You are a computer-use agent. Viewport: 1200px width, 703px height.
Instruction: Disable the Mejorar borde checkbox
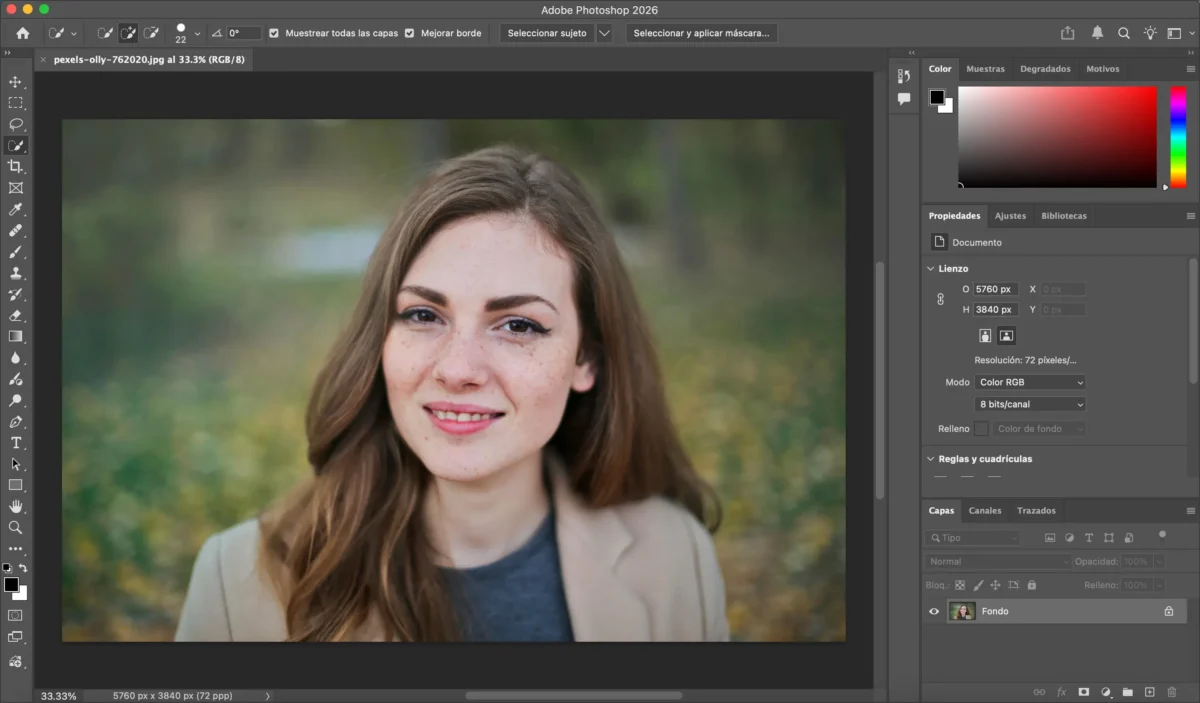pos(409,33)
